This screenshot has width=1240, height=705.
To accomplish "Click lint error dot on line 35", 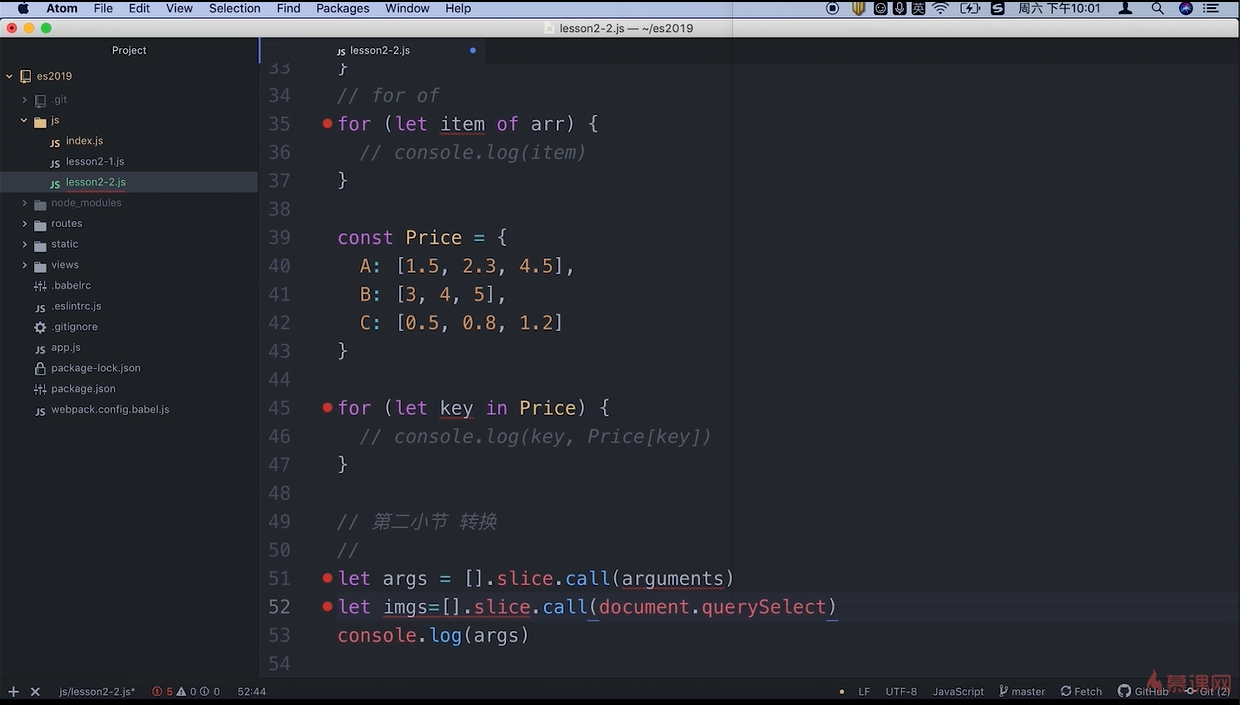I will pyautogui.click(x=327, y=124).
